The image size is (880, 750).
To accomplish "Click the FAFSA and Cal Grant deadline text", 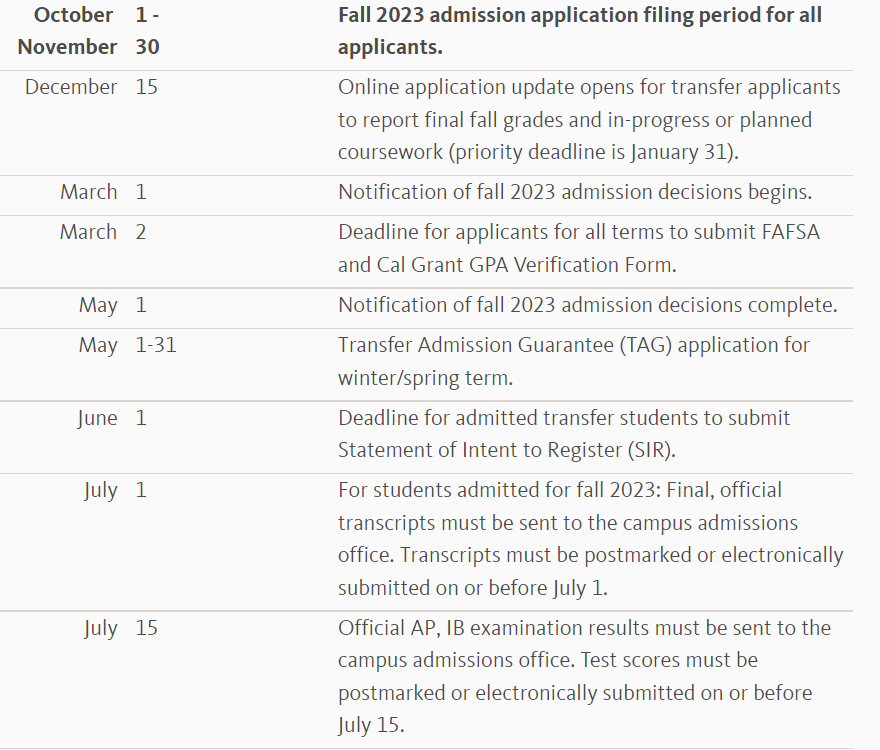I will tap(579, 248).
